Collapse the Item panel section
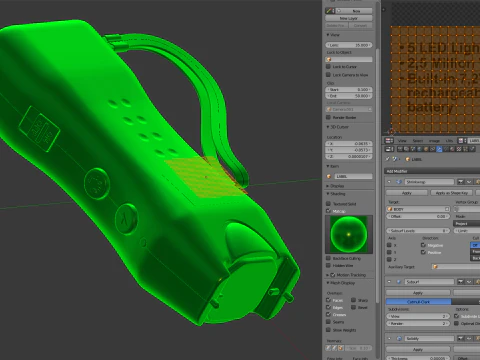Screen dimensions: 480x360 tap(328, 166)
